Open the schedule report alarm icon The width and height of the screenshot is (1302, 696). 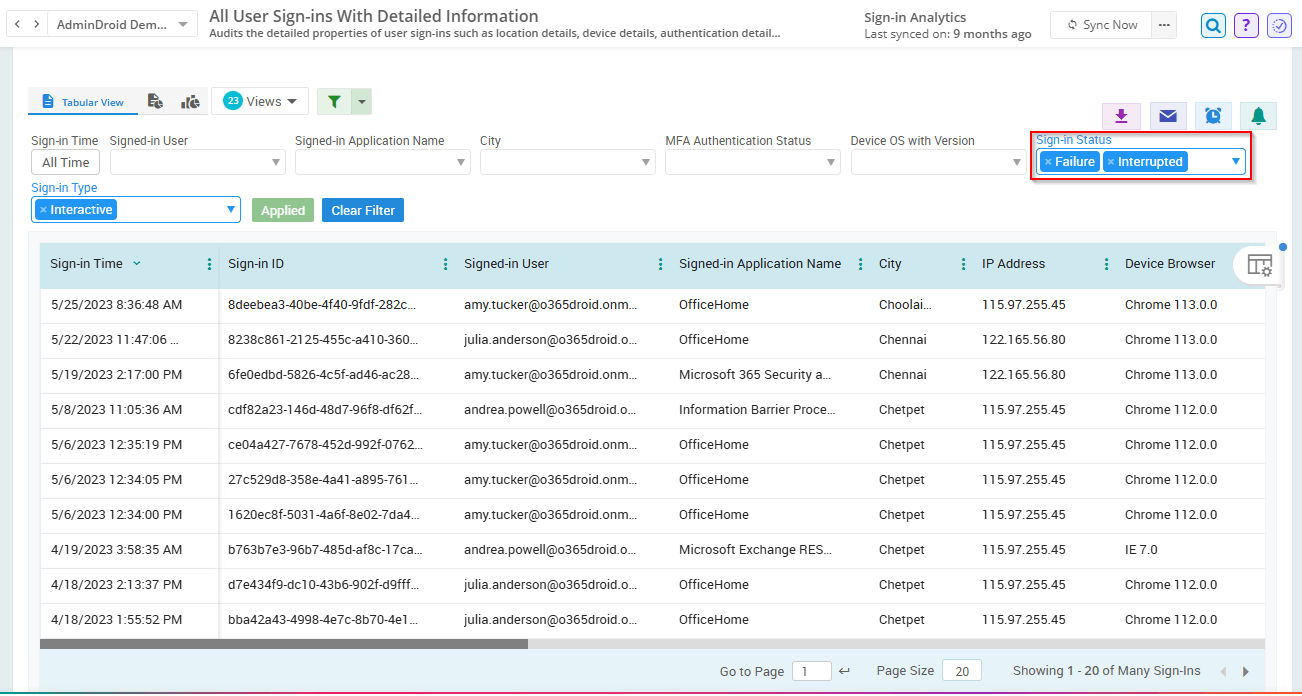click(1212, 115)
